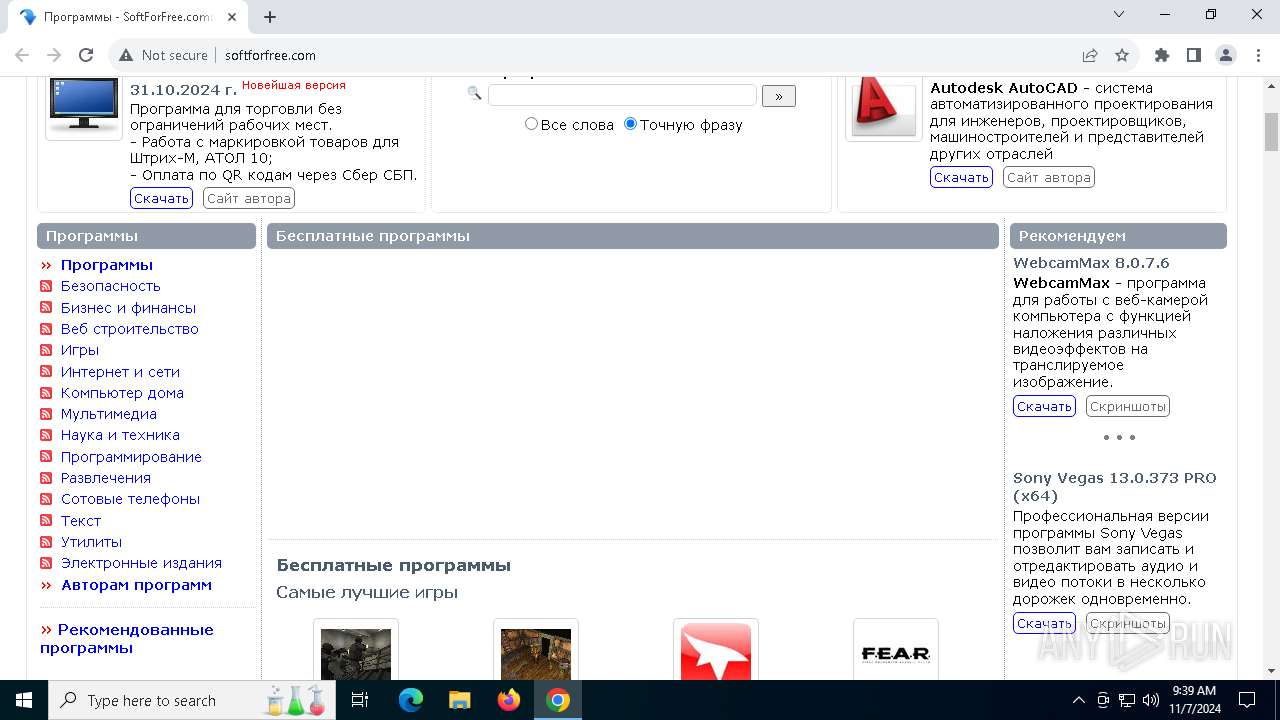Viewport: 1280px width, 720px height.
Task: Open Развлечения category link
Action: (x=106, y=478)
